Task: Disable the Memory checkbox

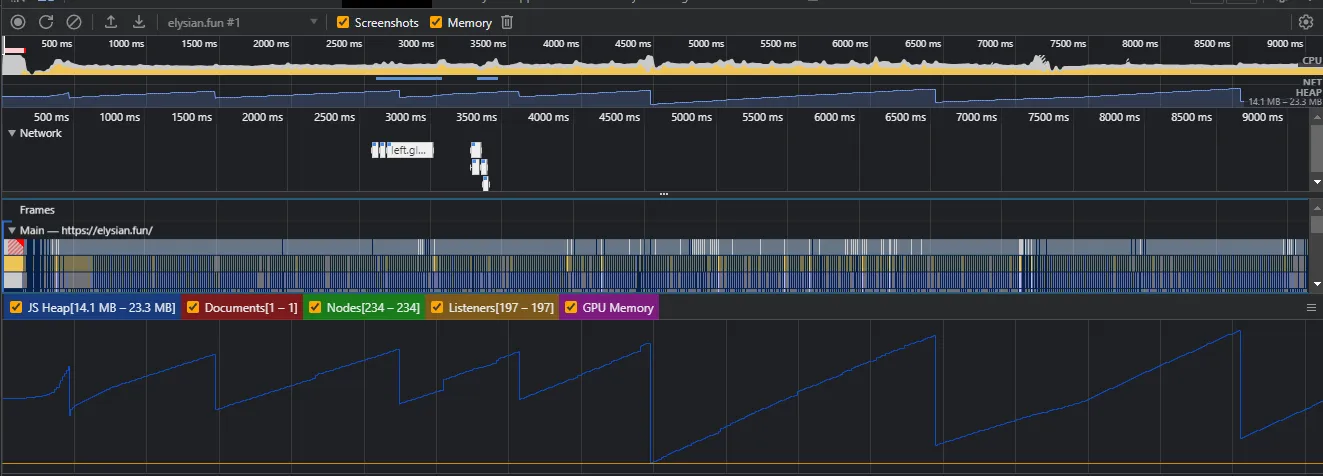Action: tap(436, 22)
